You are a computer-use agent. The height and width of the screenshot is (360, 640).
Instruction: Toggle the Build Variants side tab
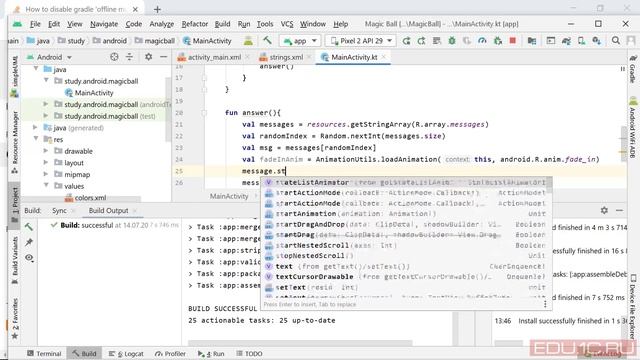15,260
